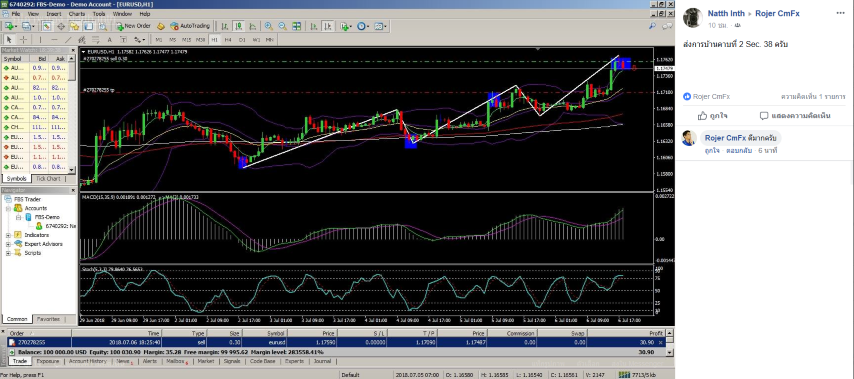This screenshot has width=854, height=379.
Task: Draw a horizontal line tool
Action: [x=54, y=40]
